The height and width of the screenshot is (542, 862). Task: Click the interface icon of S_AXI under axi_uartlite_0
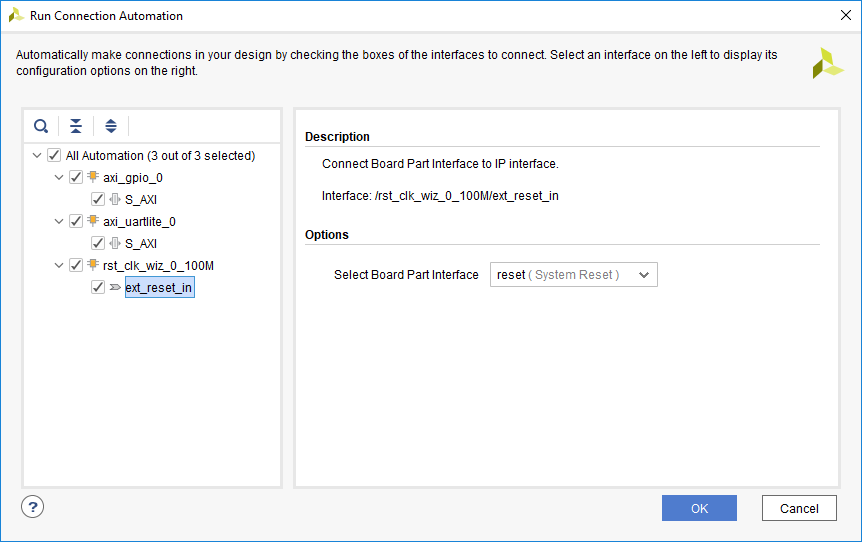tap(115, 243)
